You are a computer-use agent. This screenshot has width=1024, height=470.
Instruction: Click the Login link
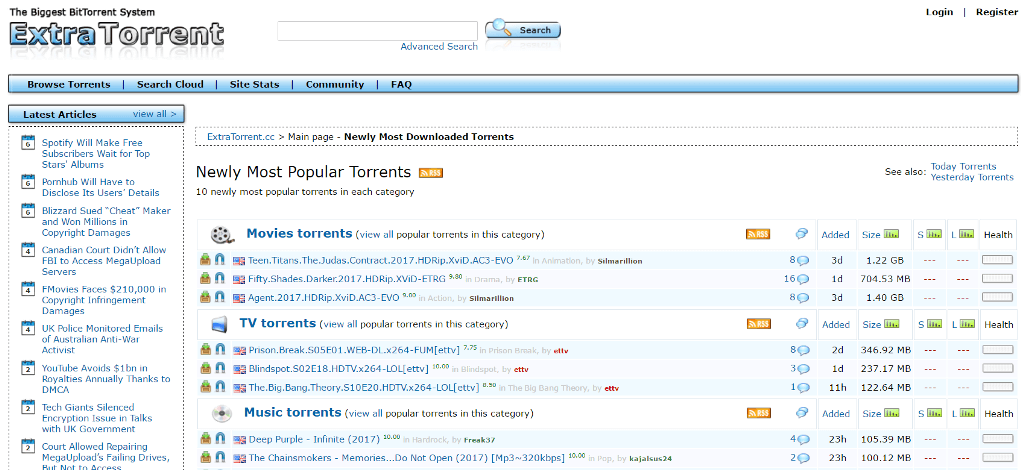[x=939, y=12]
